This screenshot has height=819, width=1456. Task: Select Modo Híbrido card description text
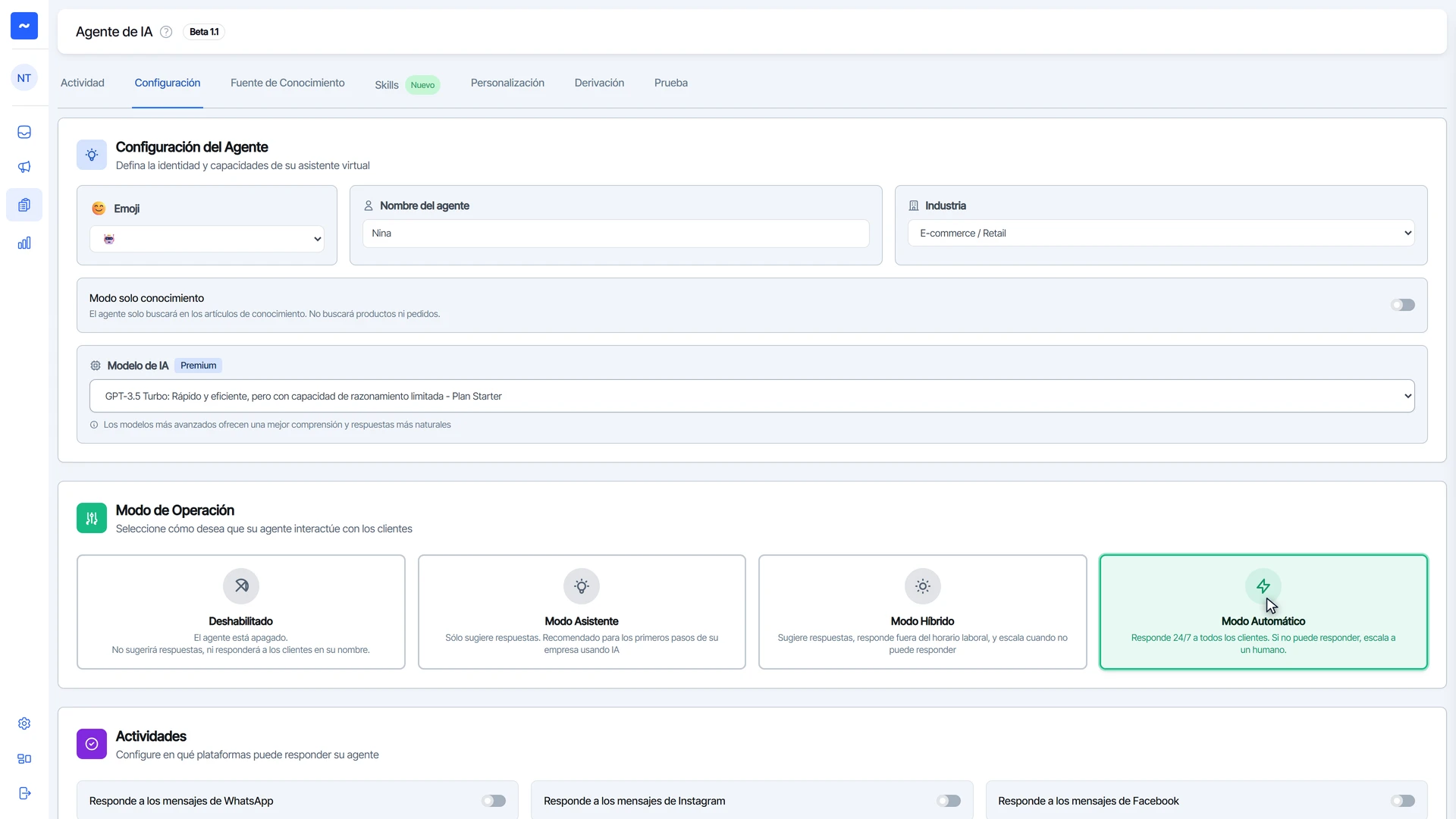[x=923, y=644]
